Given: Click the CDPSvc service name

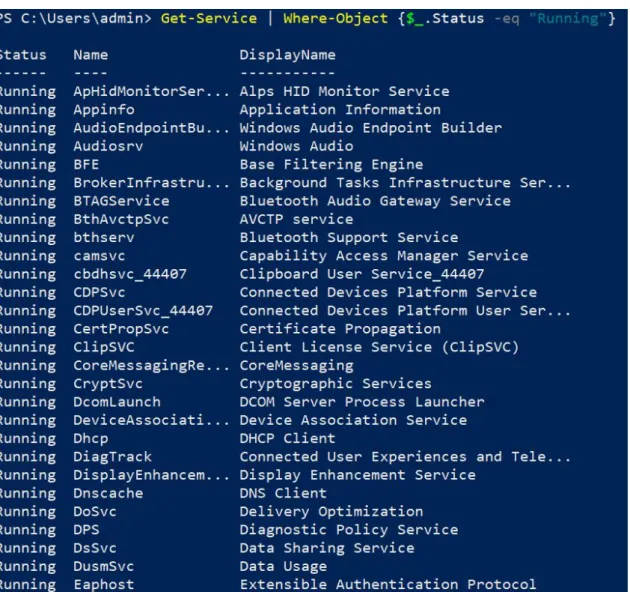Looking at the screenshot, I should (100, 292).
